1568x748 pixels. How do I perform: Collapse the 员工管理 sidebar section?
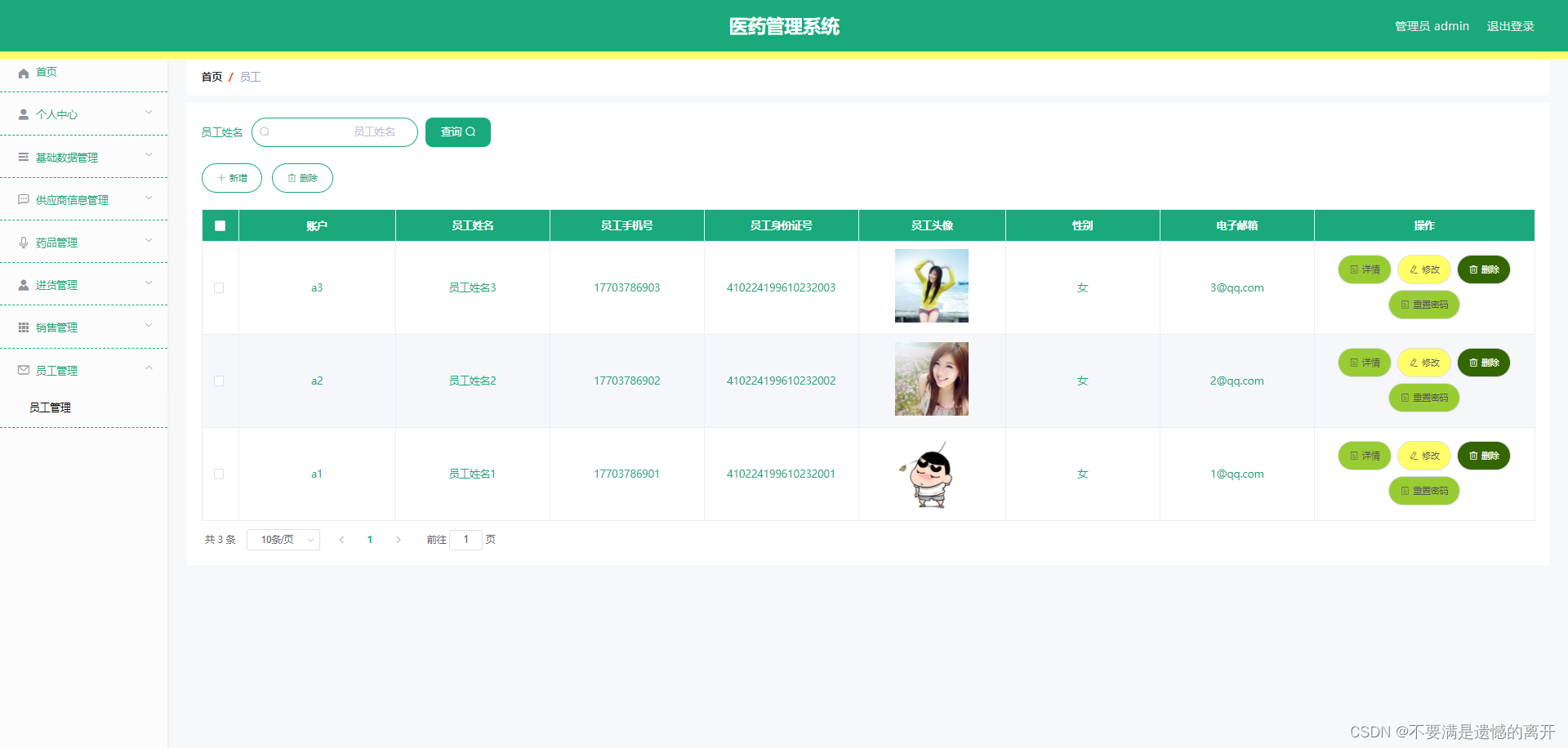[84, 369]
